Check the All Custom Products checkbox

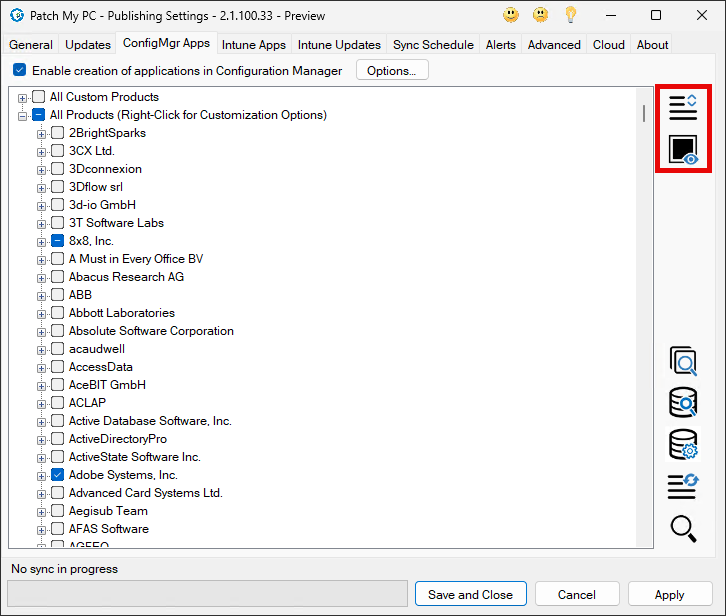point(38,97)
